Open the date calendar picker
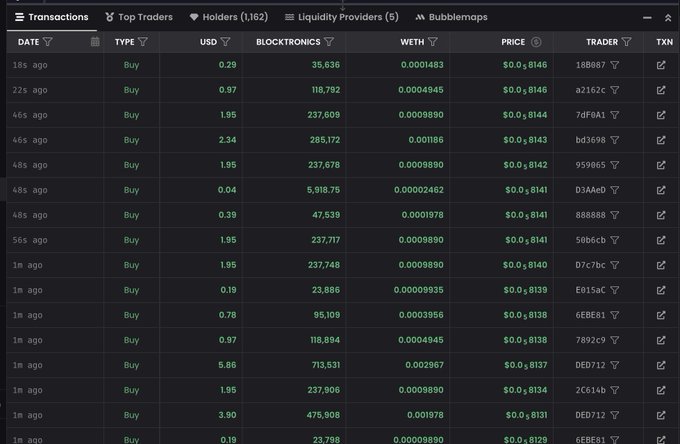680x444 pixels. pyautogui.click(x=95, y=42)
